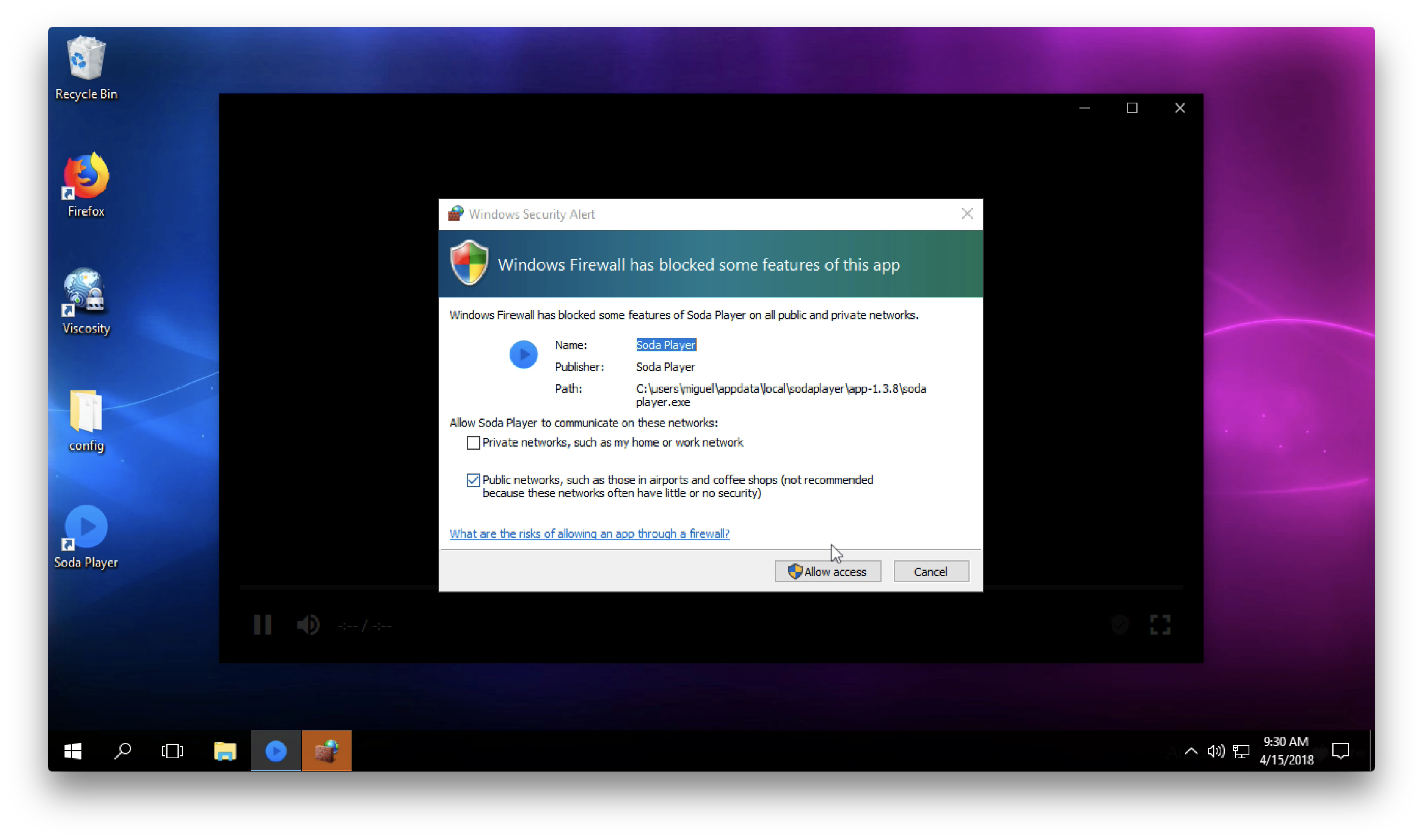Open Task View from the taskbar
The image size is (1423, 840).
(x=172, y=751)
